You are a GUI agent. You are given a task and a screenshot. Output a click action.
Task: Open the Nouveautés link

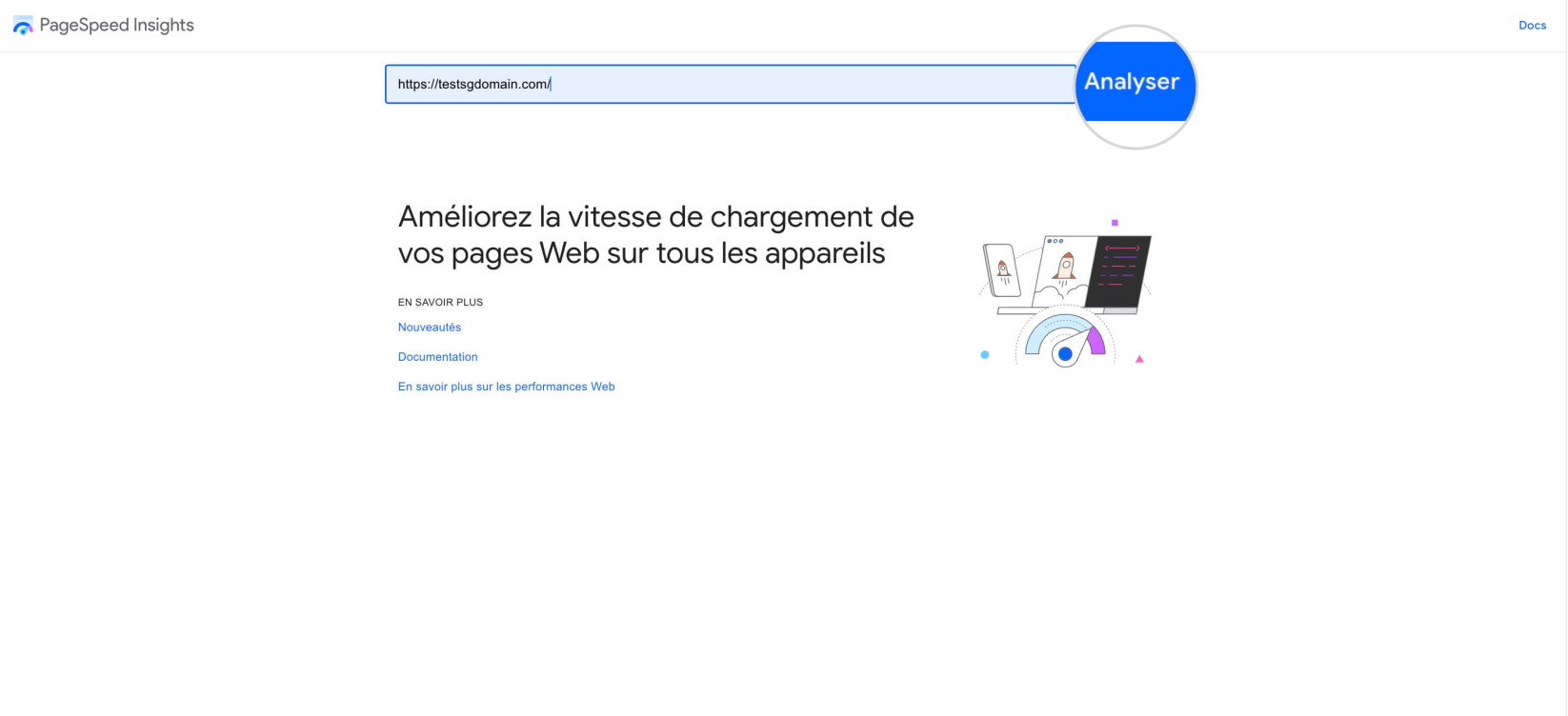(x=430, y=328)
